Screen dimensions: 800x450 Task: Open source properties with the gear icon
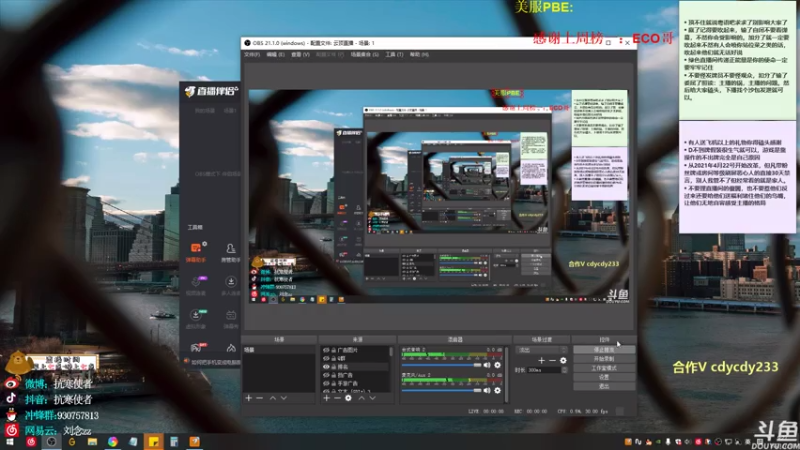[348, 398]
